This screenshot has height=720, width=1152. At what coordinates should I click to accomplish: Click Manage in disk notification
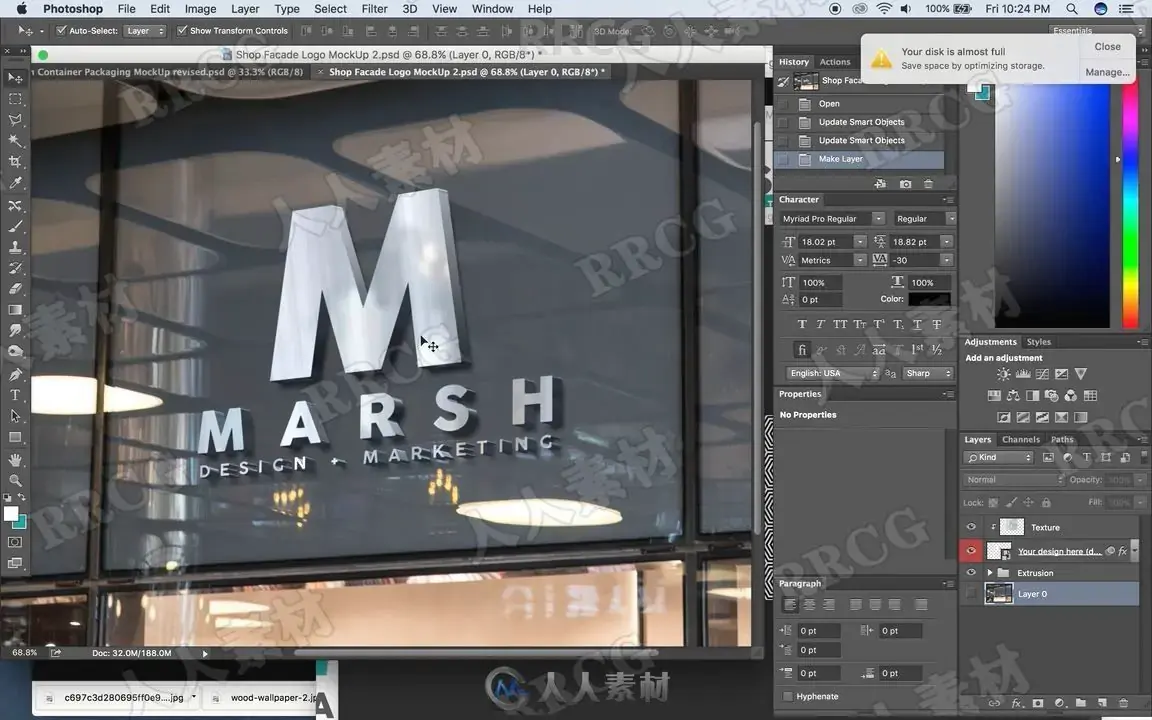click(x=1106, y=72)
